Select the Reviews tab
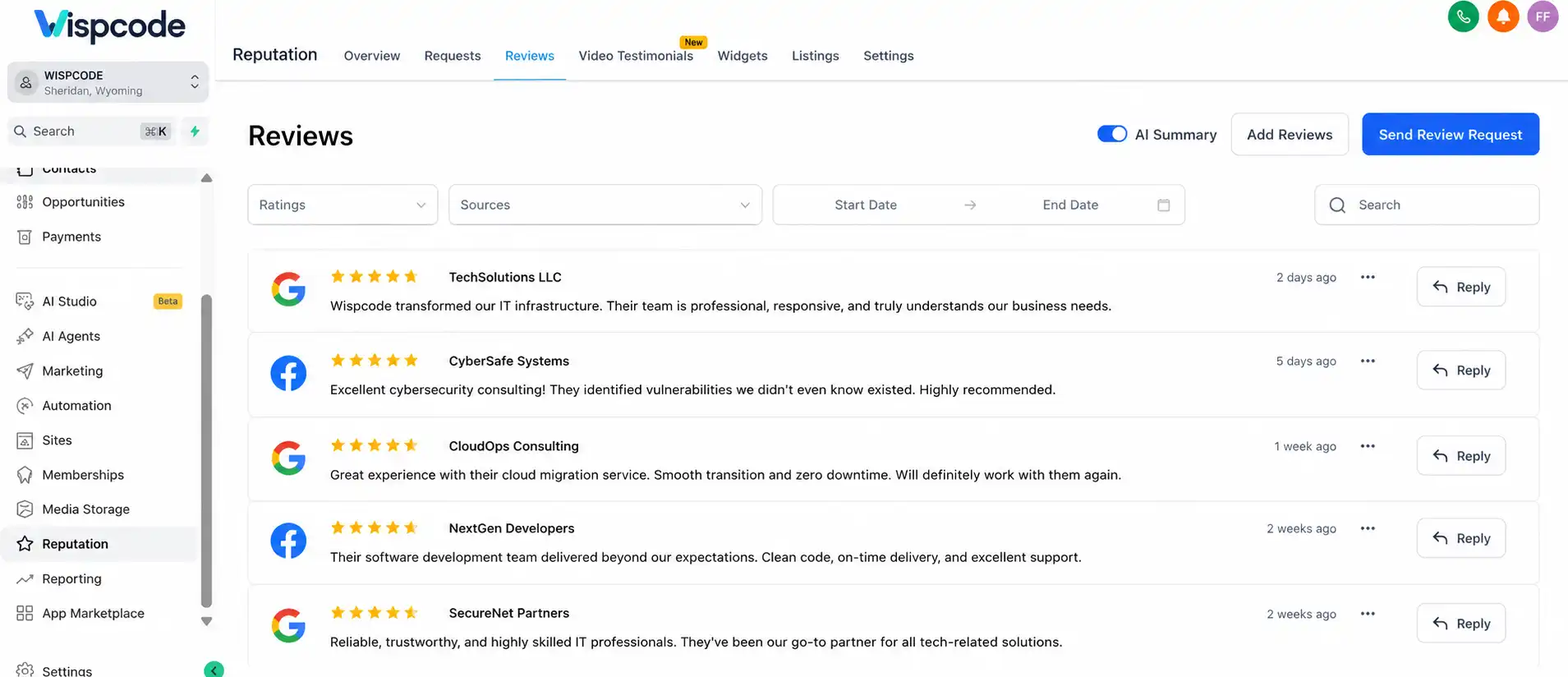Viewport: 1568px width, 677px height. pyautogui.click(x=530, y=56)
